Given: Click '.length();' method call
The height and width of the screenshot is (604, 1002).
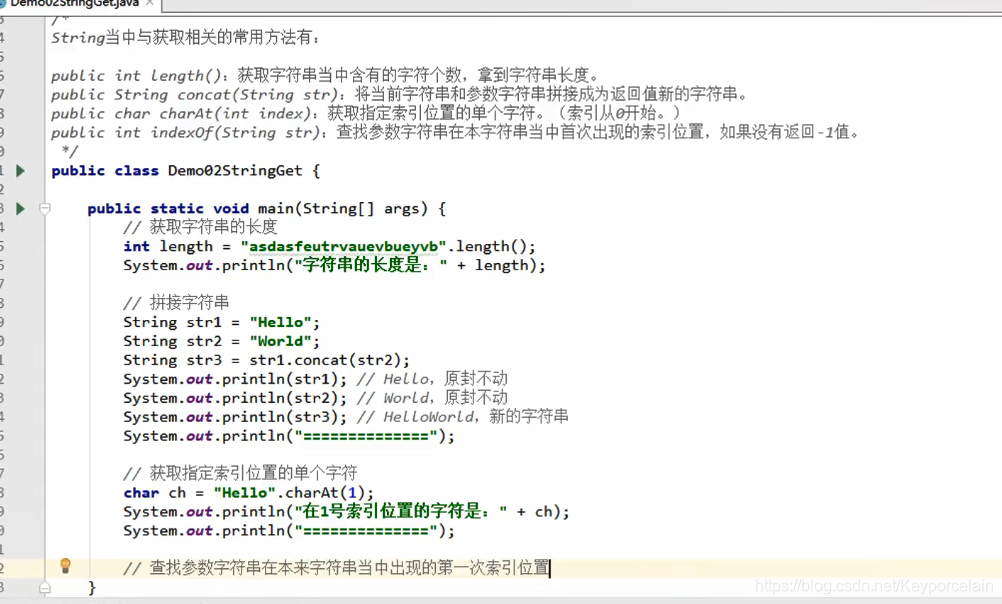Looking at the screenshot, I should [491, 247].
